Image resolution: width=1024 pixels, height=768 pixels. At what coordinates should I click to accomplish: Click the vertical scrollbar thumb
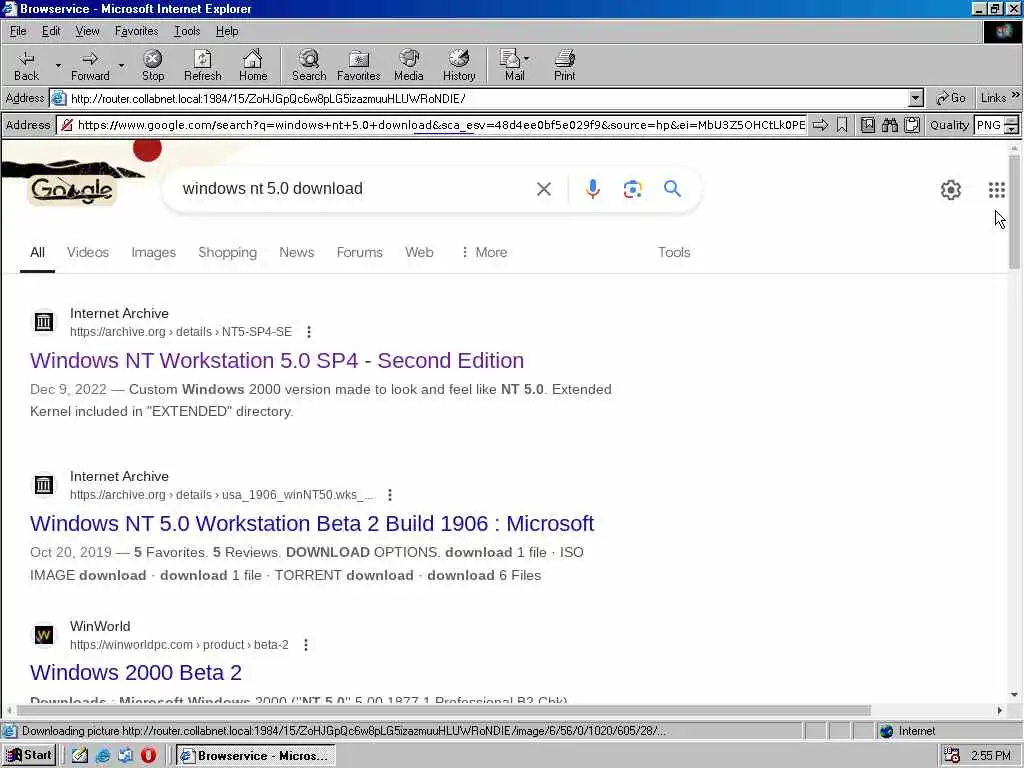click(x=1014, y=212)
